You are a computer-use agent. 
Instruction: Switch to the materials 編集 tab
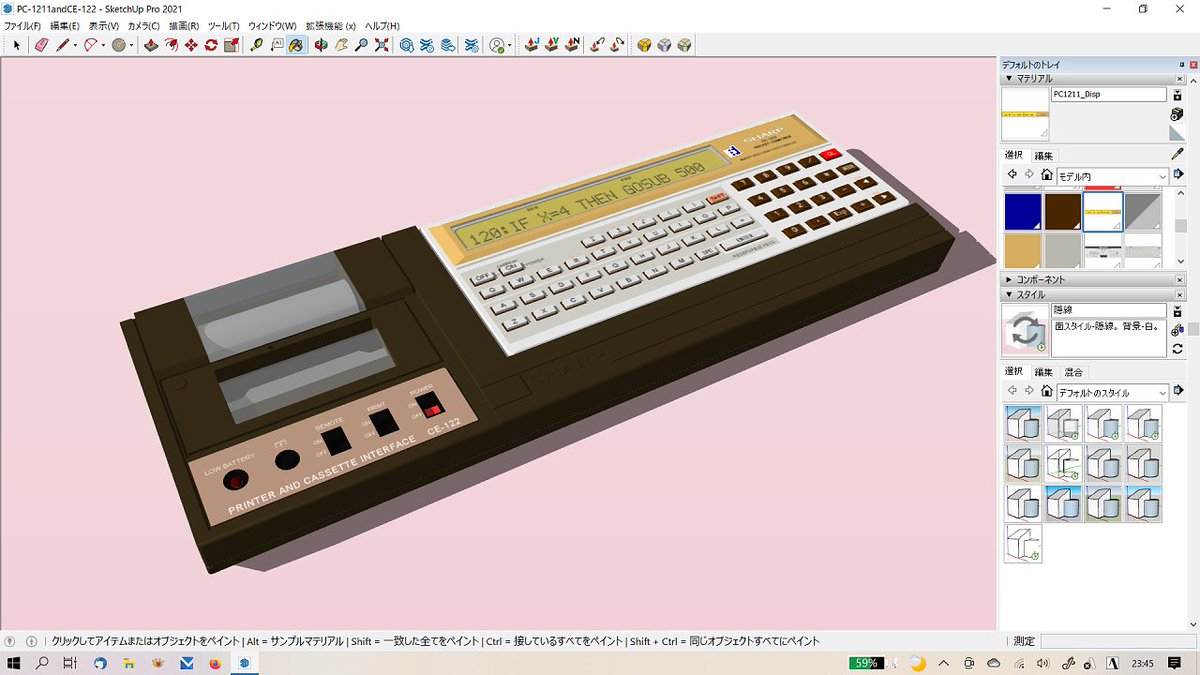click(x=1043, y=155)
